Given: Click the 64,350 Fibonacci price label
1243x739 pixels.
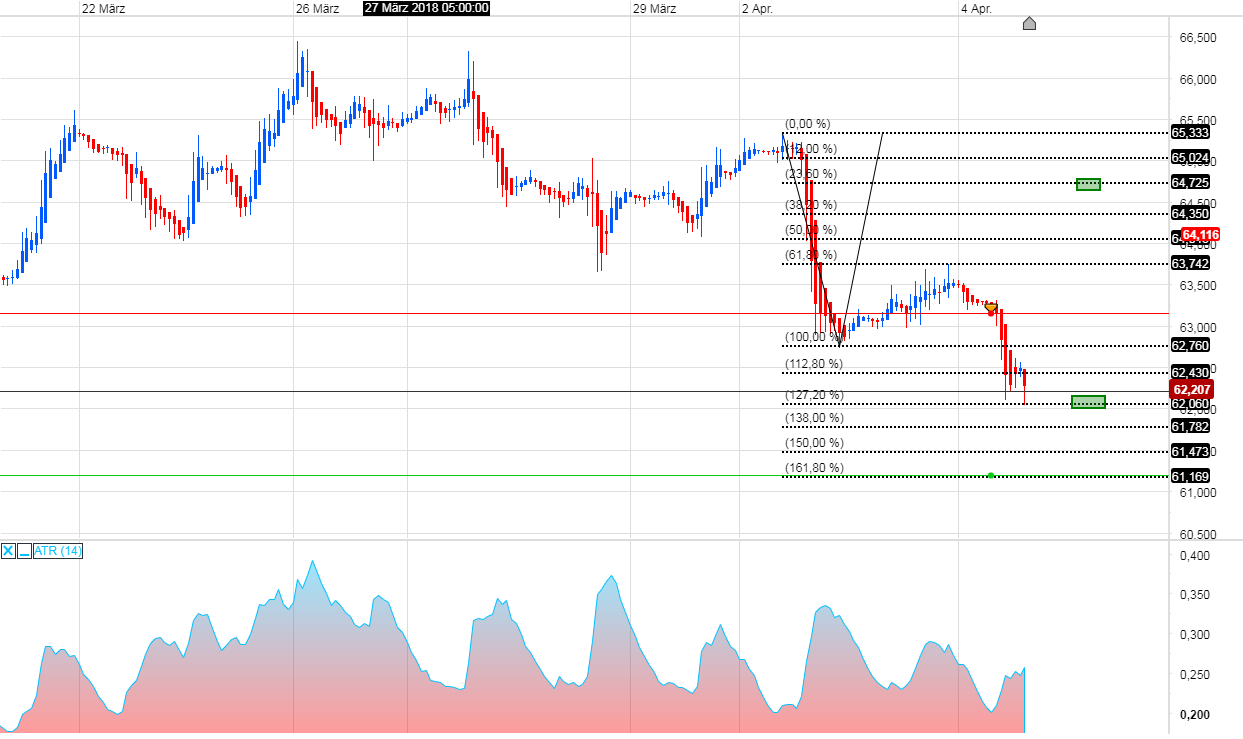Looking at the screenshot, I should coord(1190,214).
